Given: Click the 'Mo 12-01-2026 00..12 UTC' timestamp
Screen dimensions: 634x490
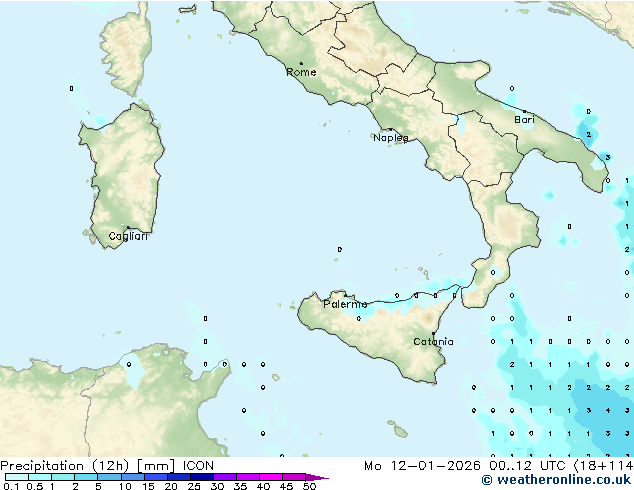Looking at the screenshot, I should click(465, 466).
